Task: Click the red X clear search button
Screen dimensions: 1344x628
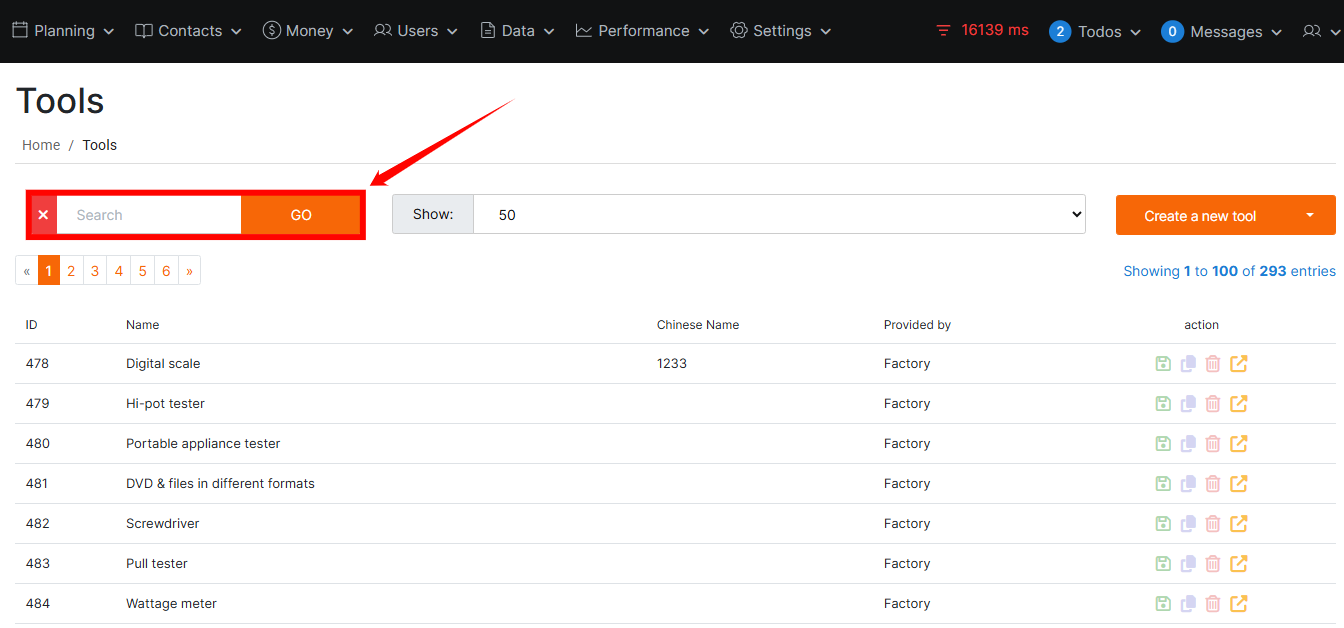Action: point(43,215)
